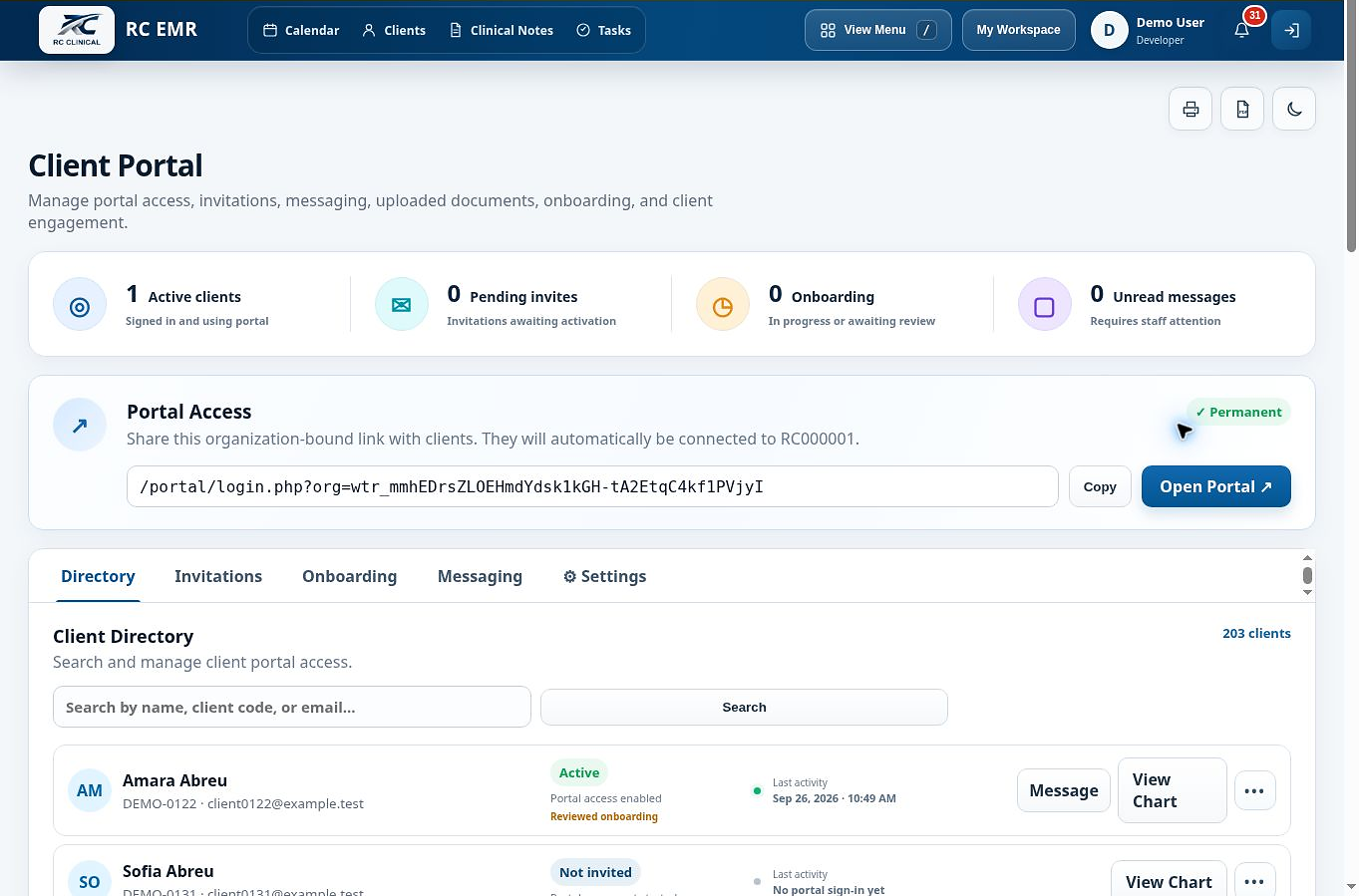Focus the client search input field
The height and width of the screenshot is (896, 1359).
click(291, 707)
